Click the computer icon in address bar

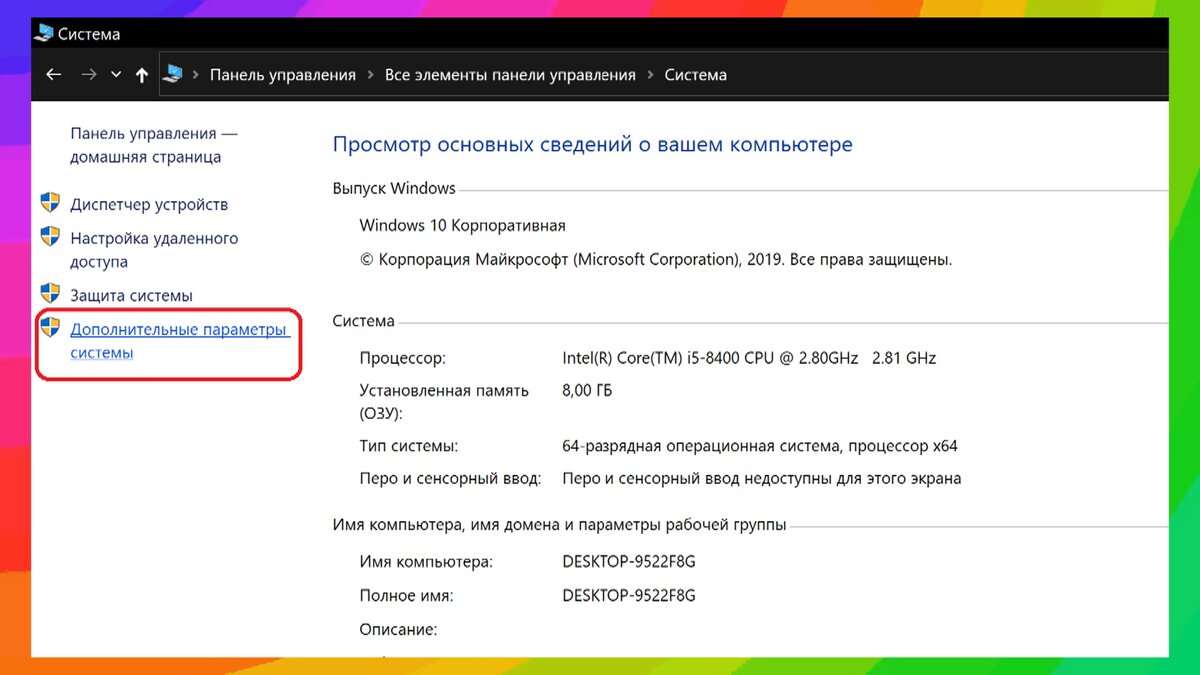tap(173, 74)
